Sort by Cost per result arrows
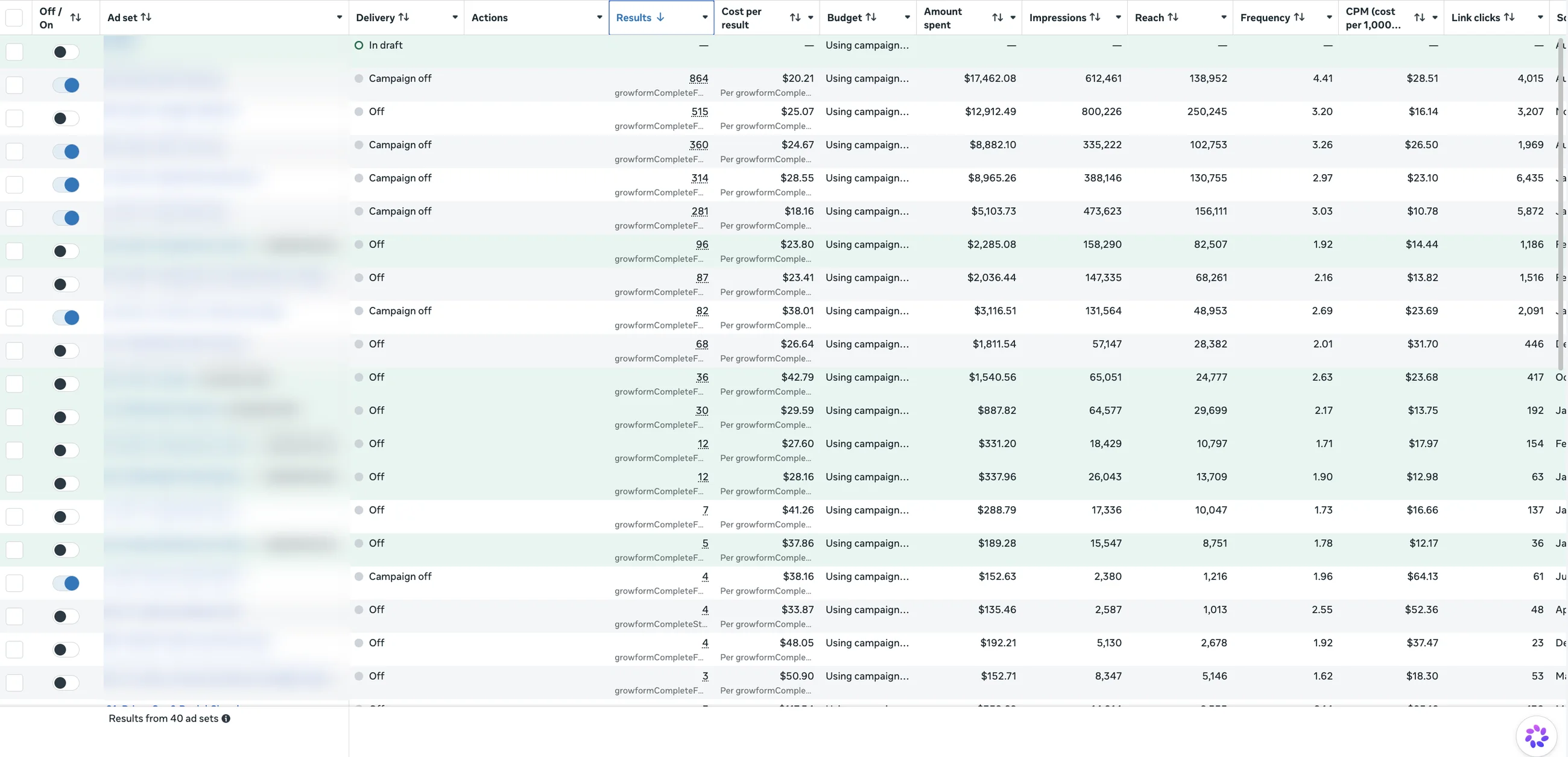Screen dimensions: 1568x757 [x=795, y=17]
